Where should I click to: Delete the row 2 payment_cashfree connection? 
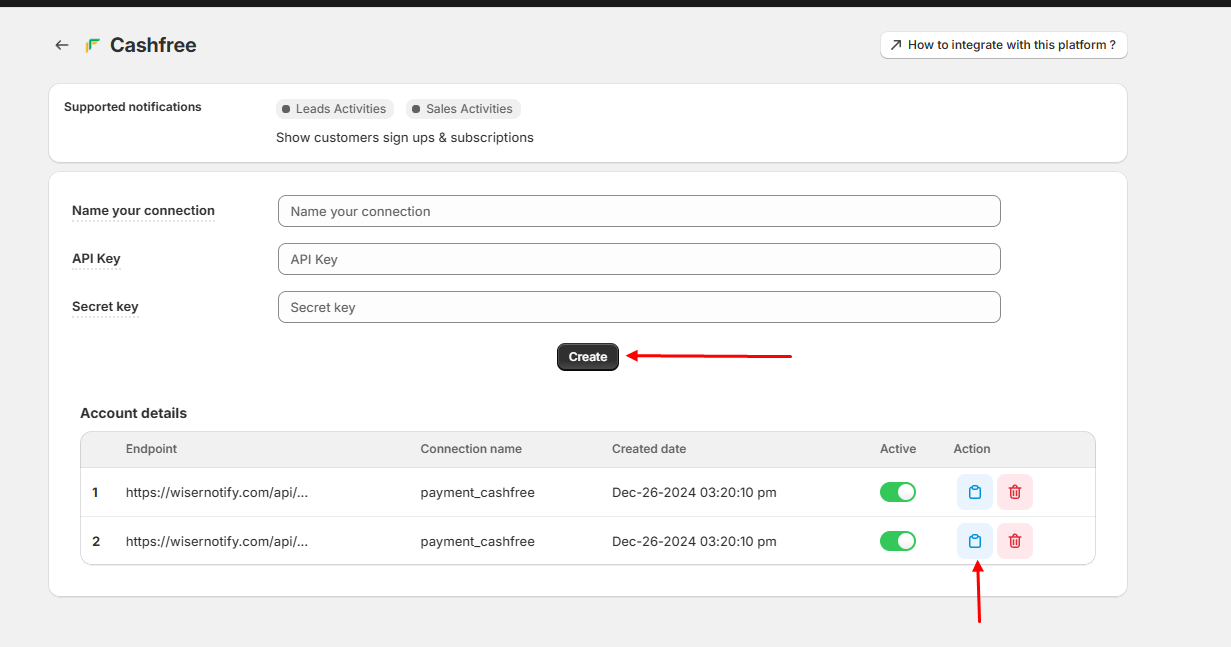(1015, 541)
